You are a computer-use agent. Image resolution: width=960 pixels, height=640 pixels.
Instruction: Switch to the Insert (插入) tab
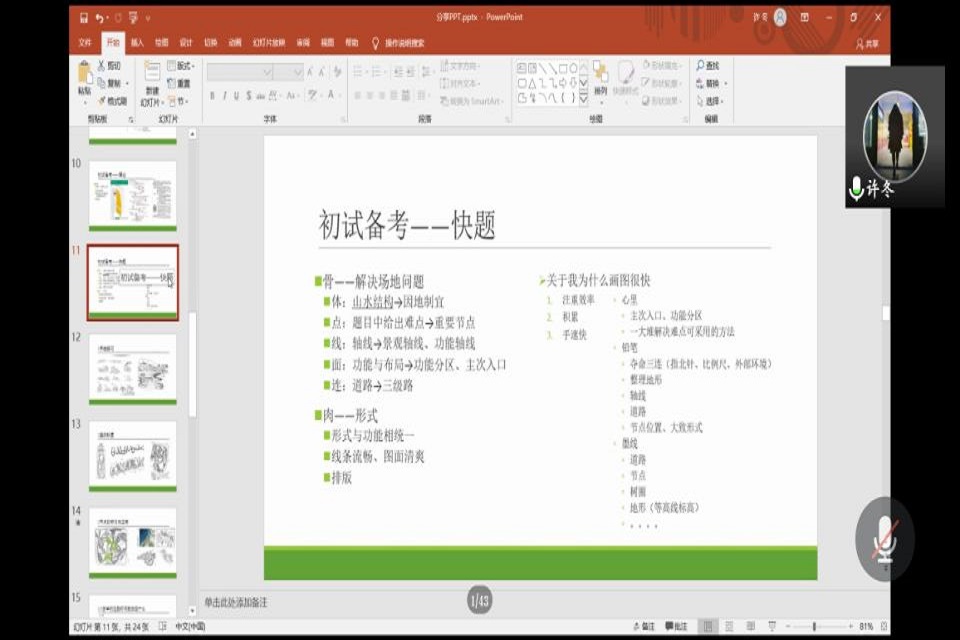[137, 43]
